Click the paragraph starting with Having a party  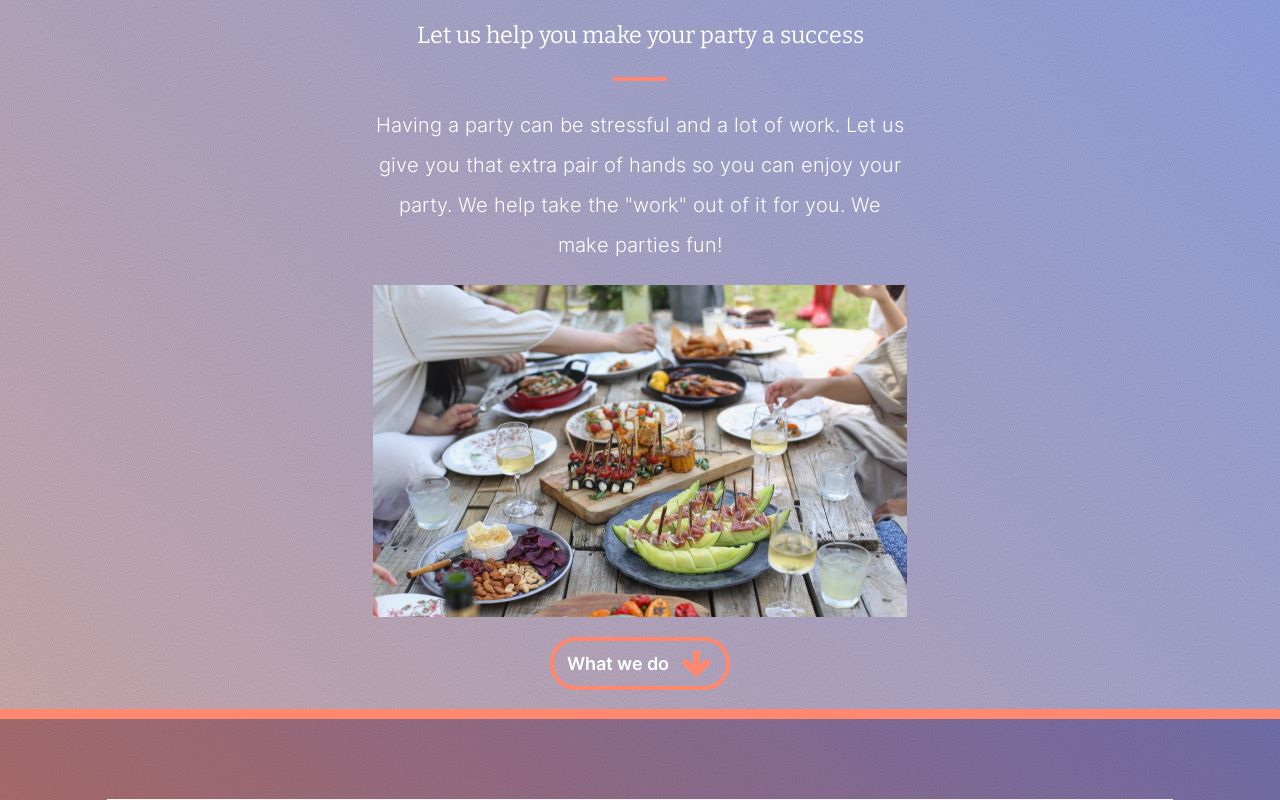click(x=640, y=185)
